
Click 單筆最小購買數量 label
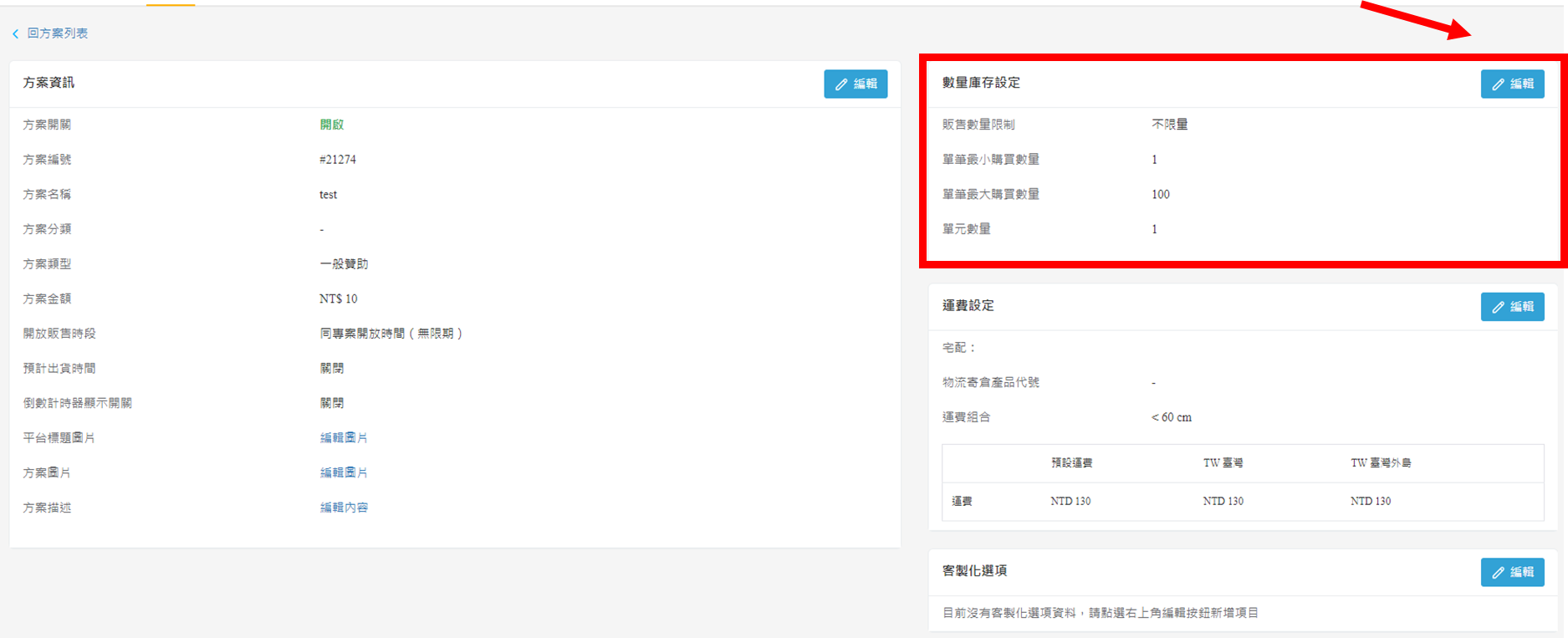point(991,160)
